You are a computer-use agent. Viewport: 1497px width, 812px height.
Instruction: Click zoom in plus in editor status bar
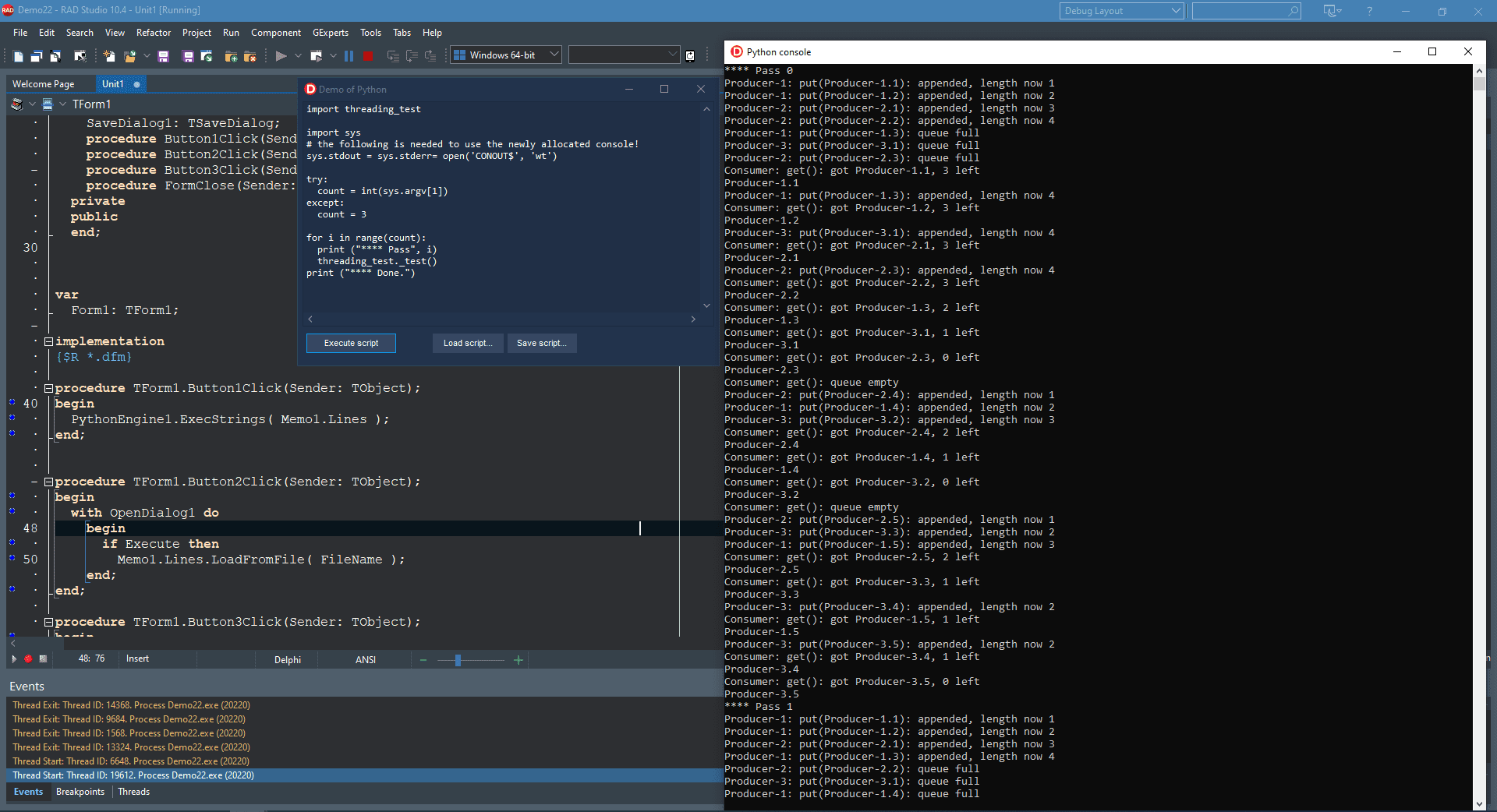point(518,660)
